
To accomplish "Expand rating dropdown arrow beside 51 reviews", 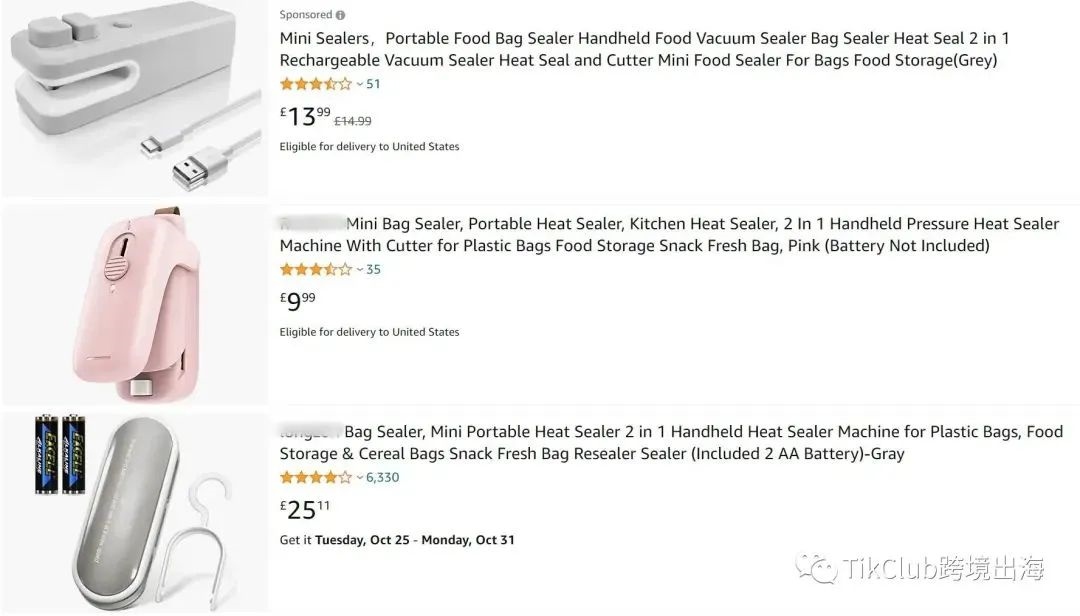I will 360,85.
